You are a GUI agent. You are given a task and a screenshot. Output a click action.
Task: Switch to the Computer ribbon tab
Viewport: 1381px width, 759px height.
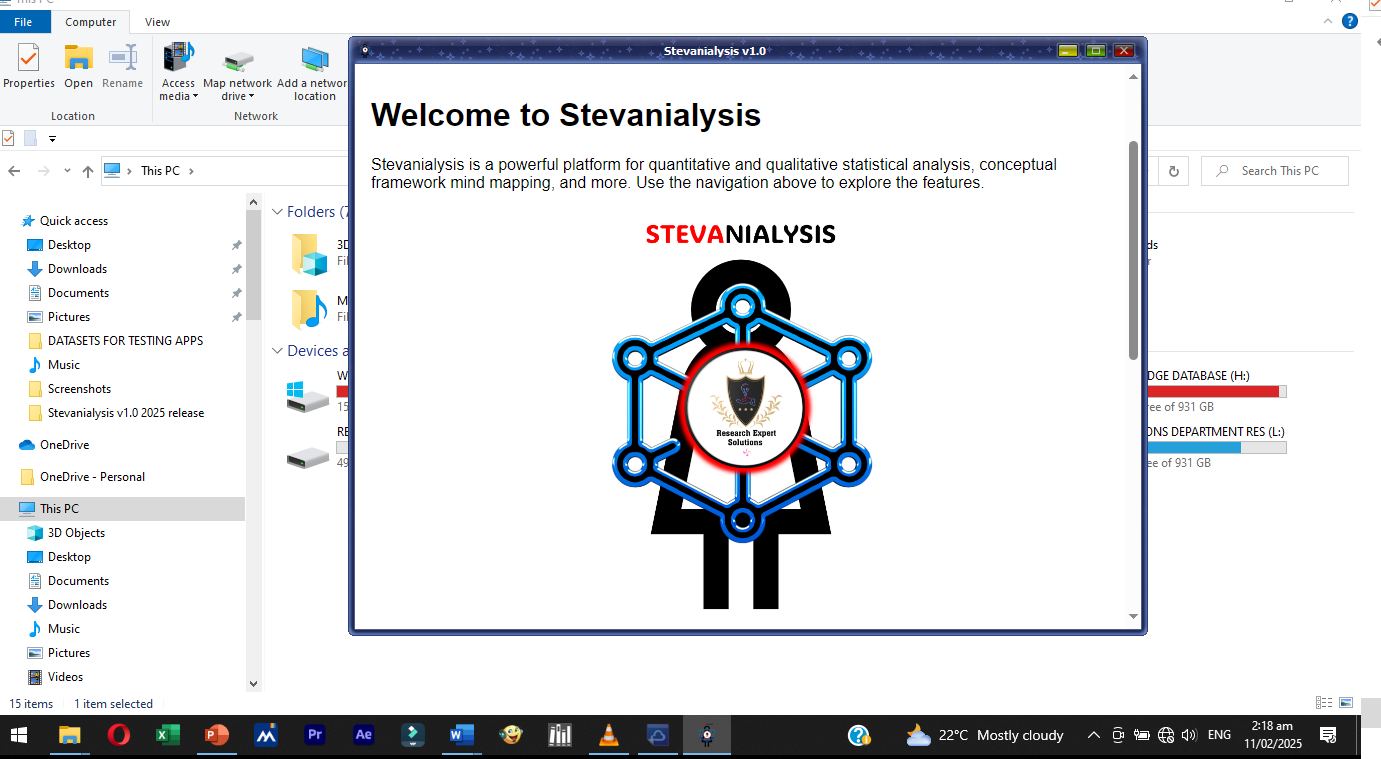click(x=91, y=21)
